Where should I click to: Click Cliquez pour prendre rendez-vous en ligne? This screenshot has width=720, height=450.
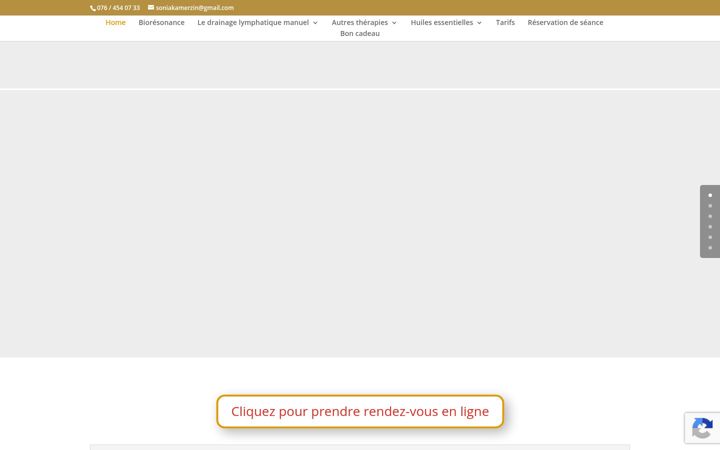tap(360, 411)
